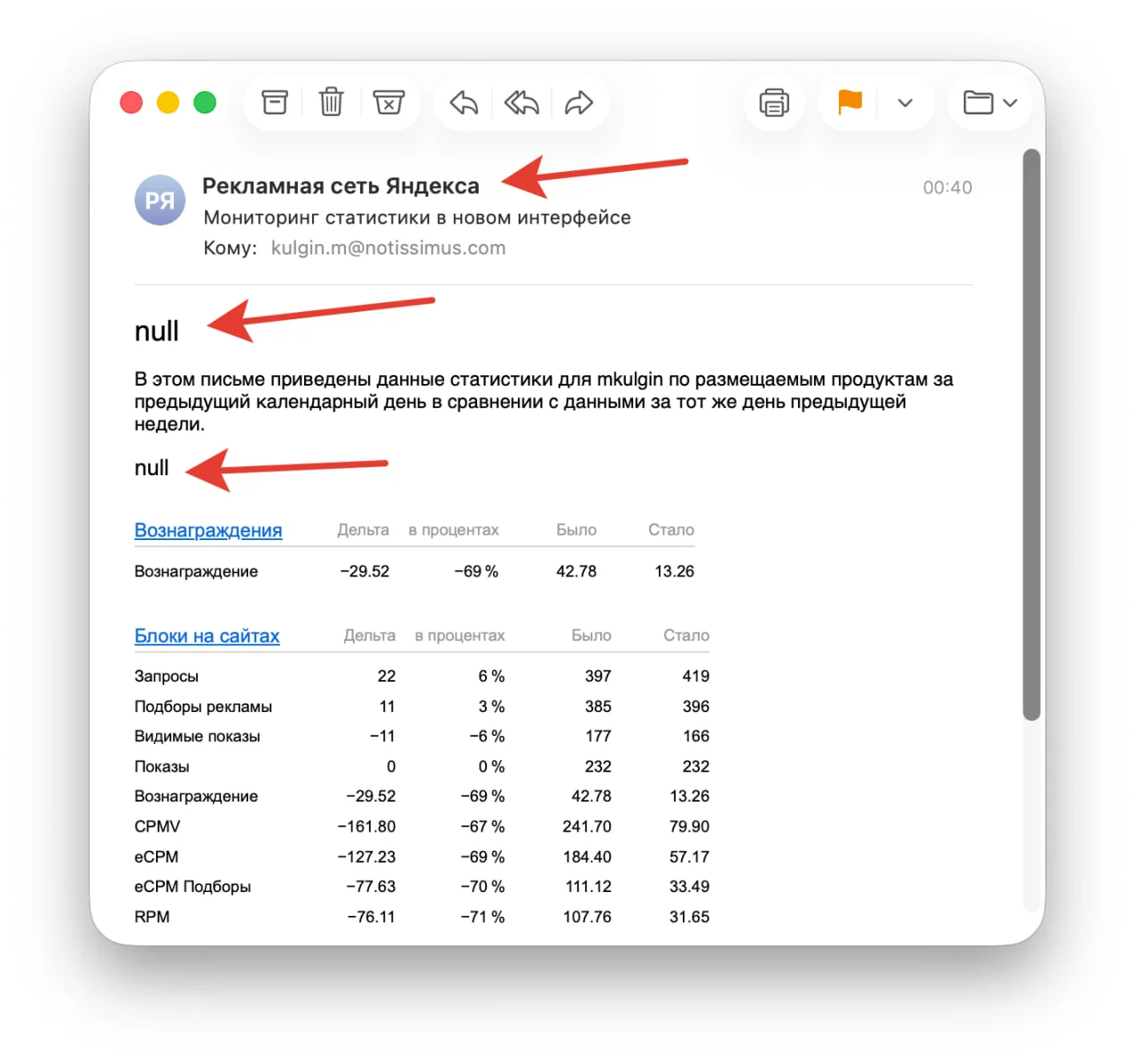The width and height of the screenshot is (1135, 1064).
Task: Open the Блоки на сайтах link
Action: click(x=207, y=636)
